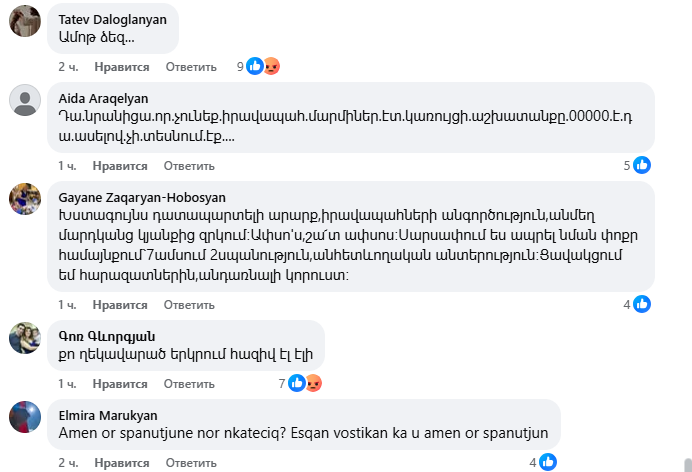Open Elmira Marukyan's profile name link
The height and width of the screenshot is (472, 692).
tap(108, 415)
